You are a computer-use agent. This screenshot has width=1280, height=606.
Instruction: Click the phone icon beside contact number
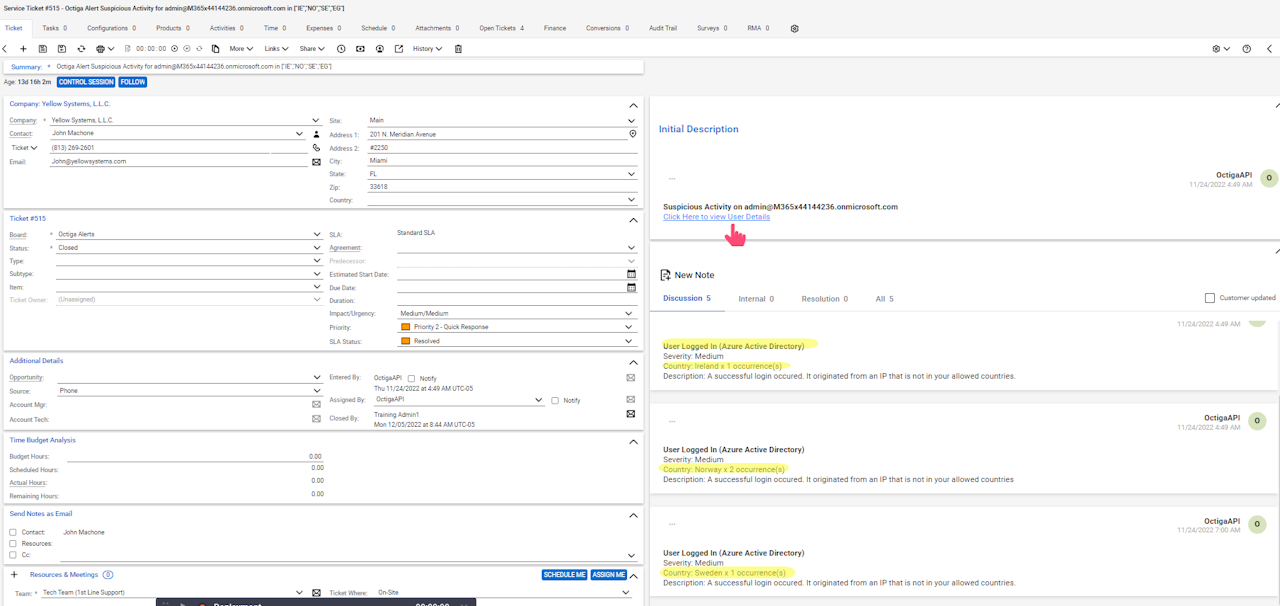click(x=316, y=148)
